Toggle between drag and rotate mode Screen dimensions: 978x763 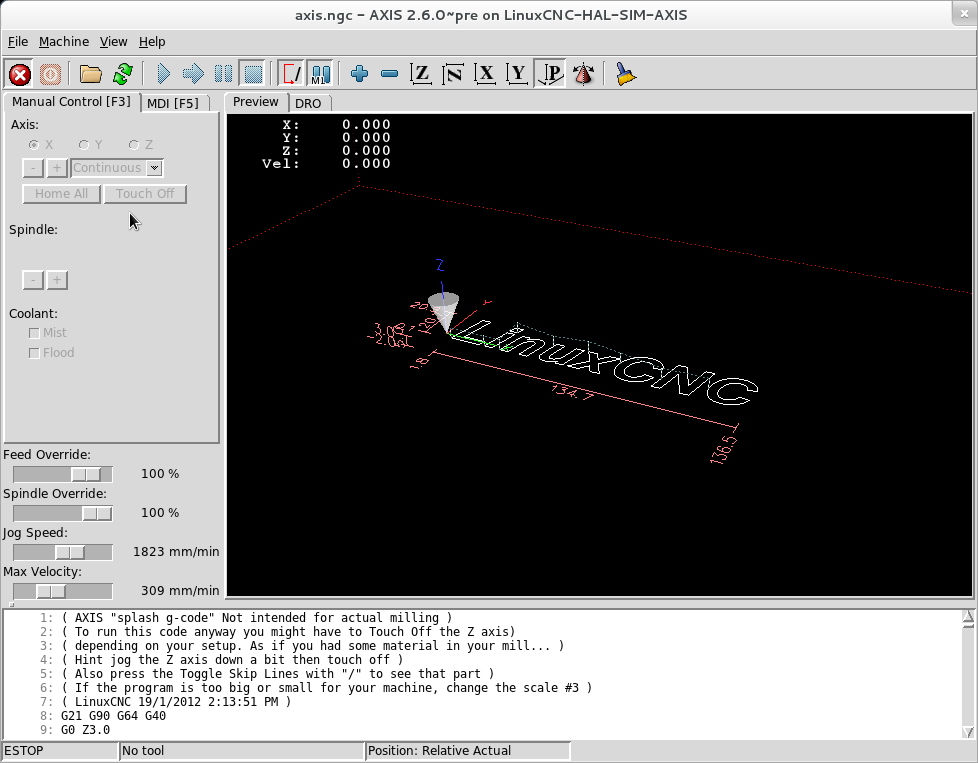click(584, 74)
